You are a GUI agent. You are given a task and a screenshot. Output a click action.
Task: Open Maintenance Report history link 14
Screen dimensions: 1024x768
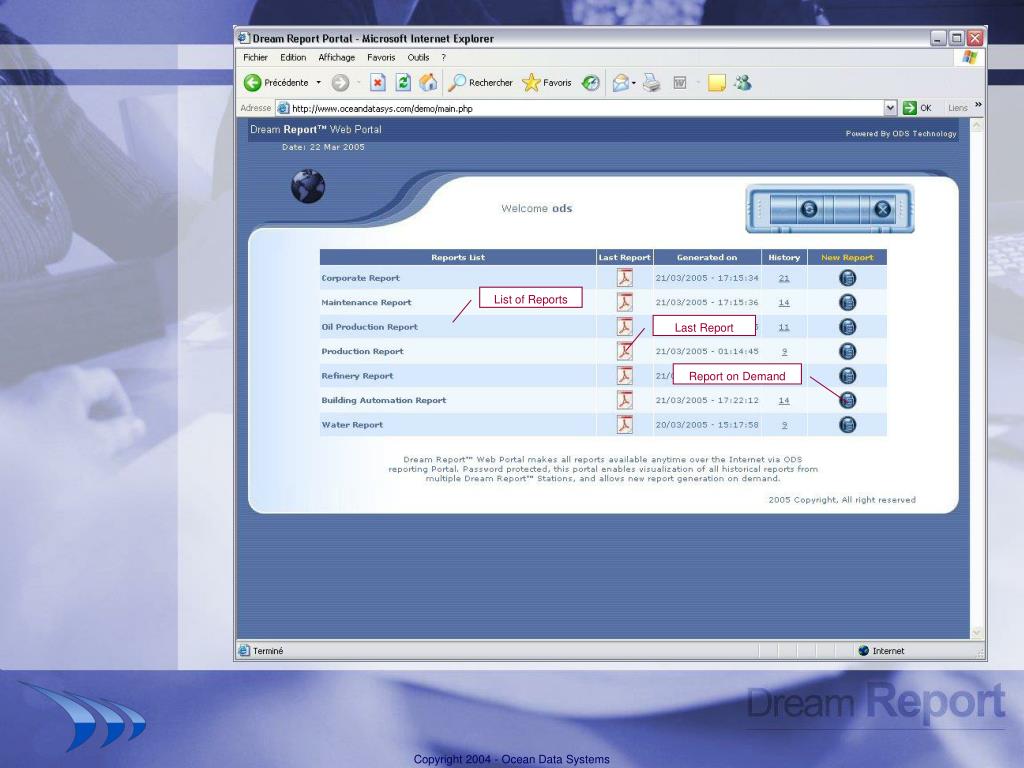point(784,302)
